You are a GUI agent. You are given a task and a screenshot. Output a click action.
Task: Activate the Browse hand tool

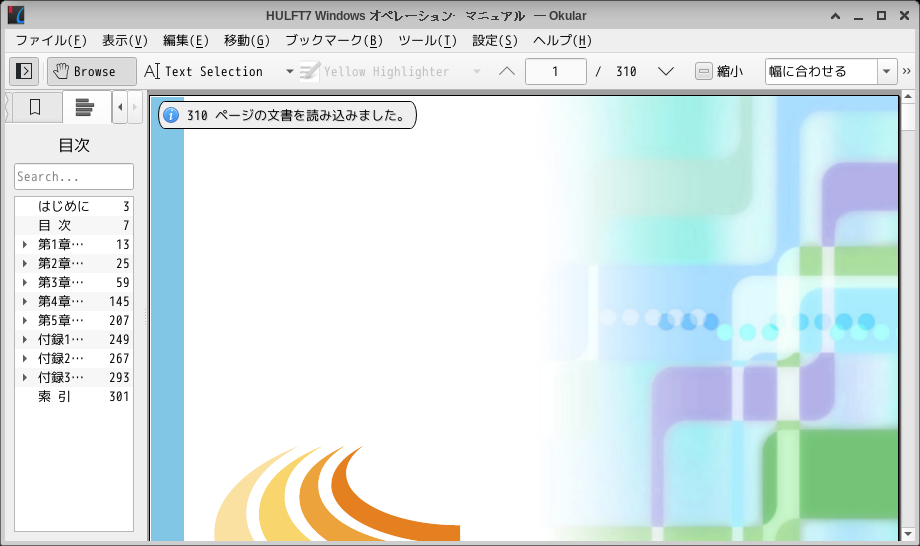click(92, 72)
